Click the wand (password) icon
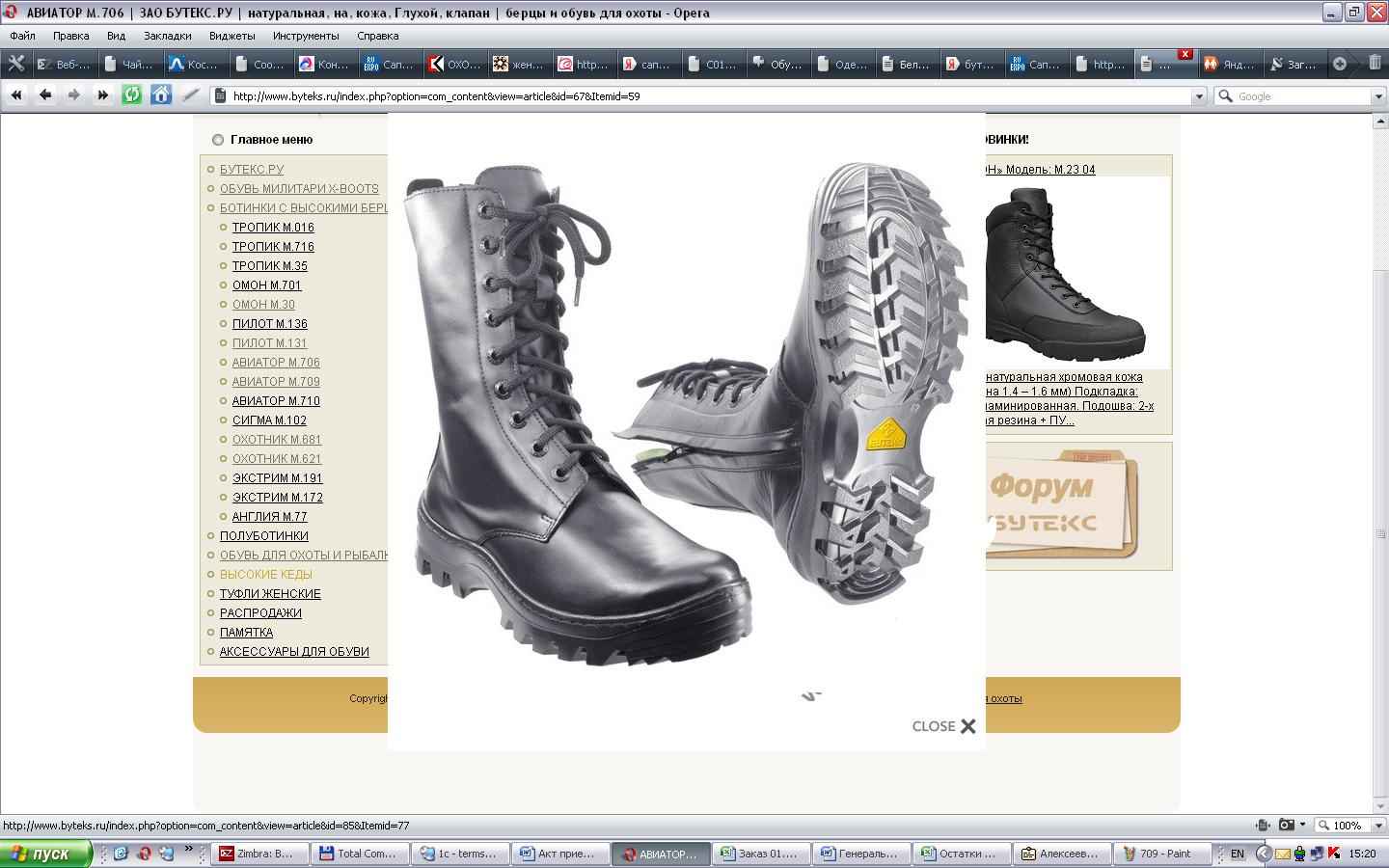1389x868 pixels. [x=190, y=95]
